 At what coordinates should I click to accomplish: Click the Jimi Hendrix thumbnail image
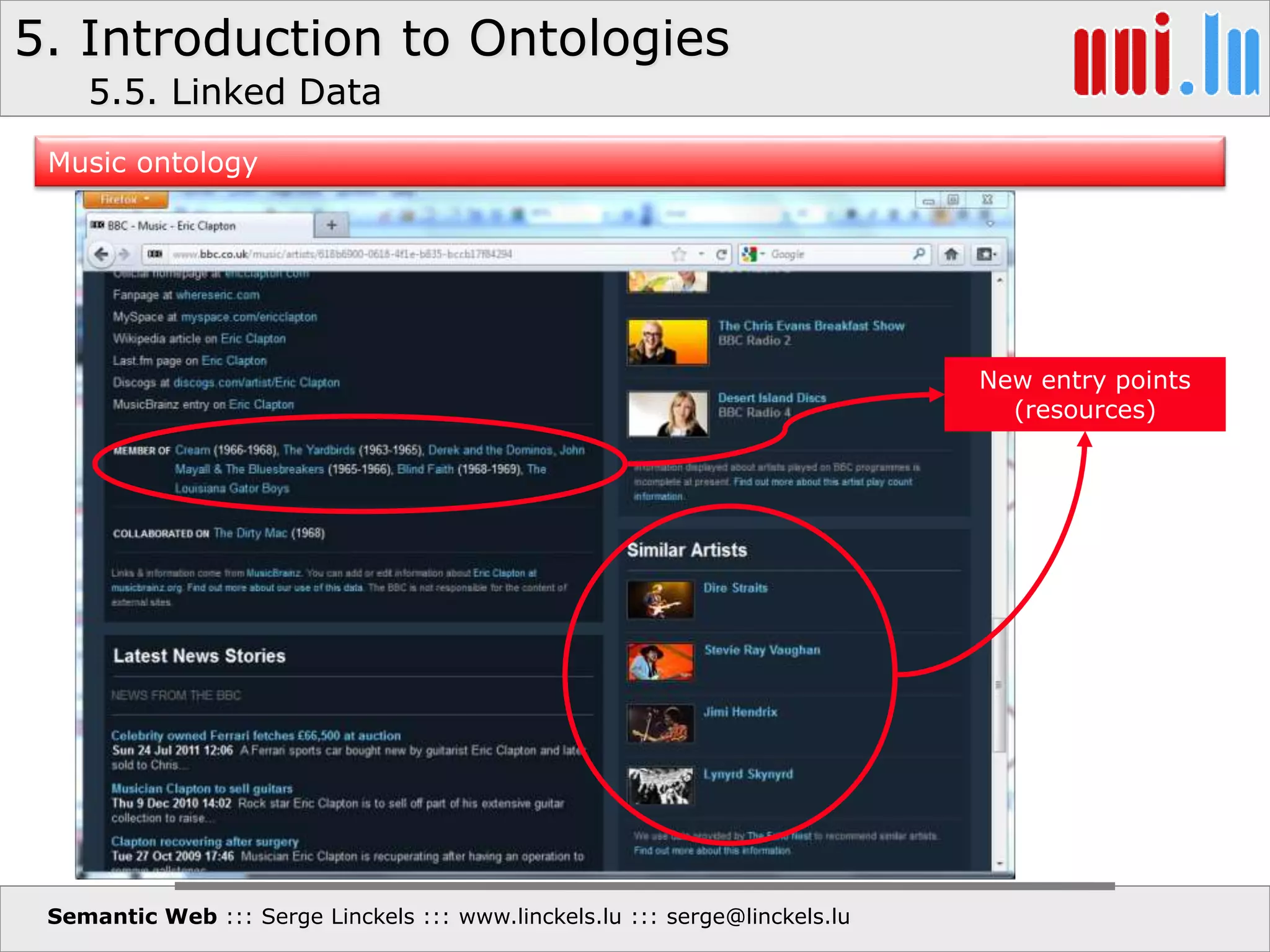(660, 723)
